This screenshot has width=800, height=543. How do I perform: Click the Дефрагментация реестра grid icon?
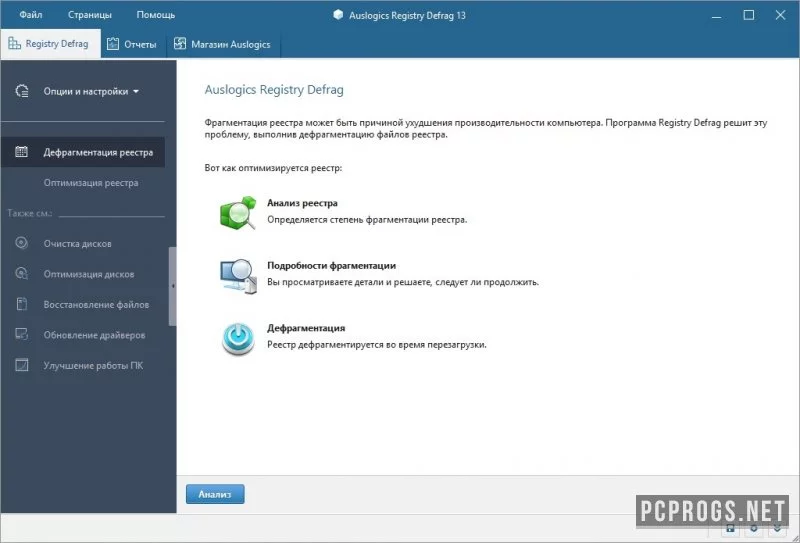tap(21, 152)
